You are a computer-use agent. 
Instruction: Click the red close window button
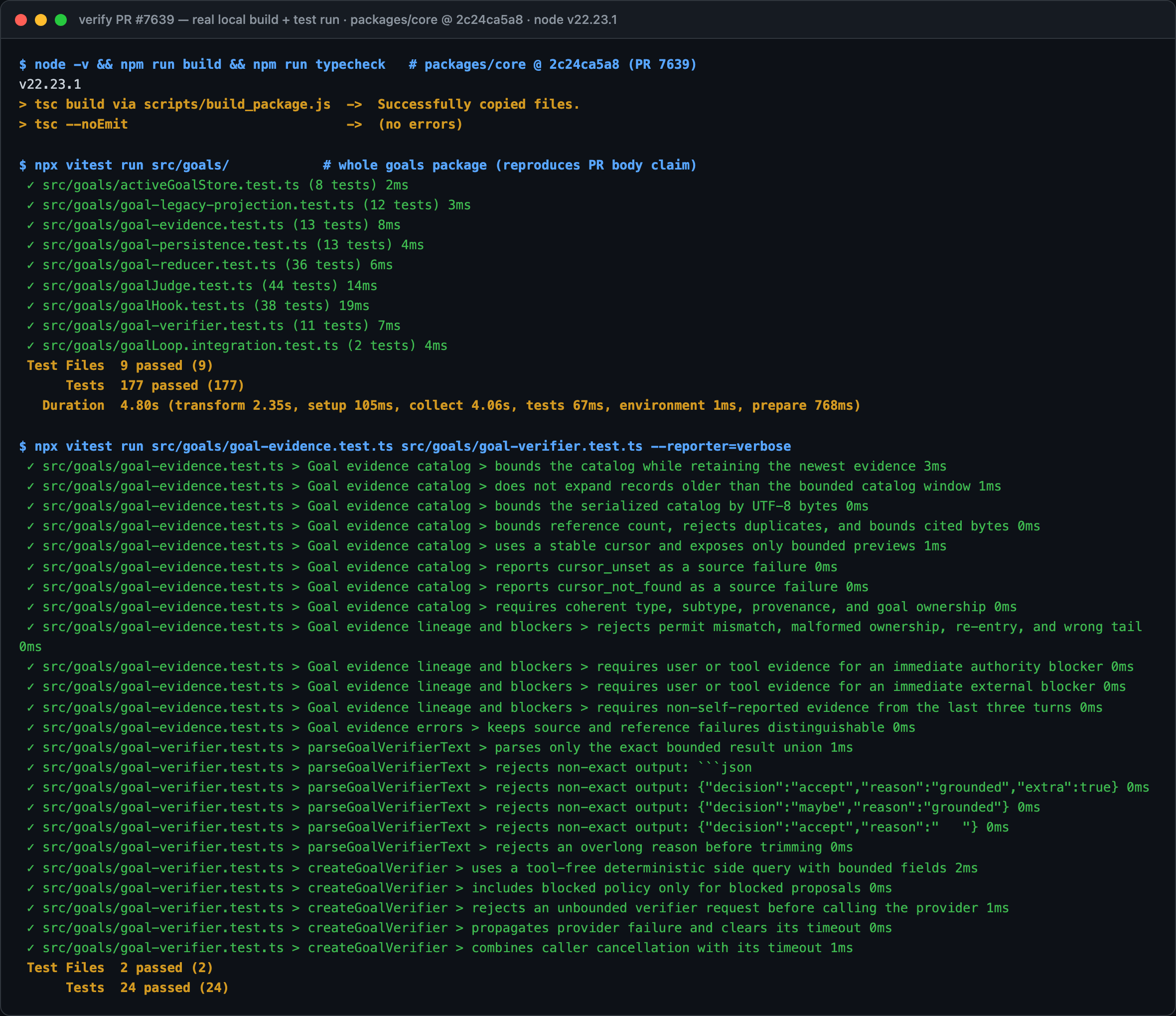21,20
